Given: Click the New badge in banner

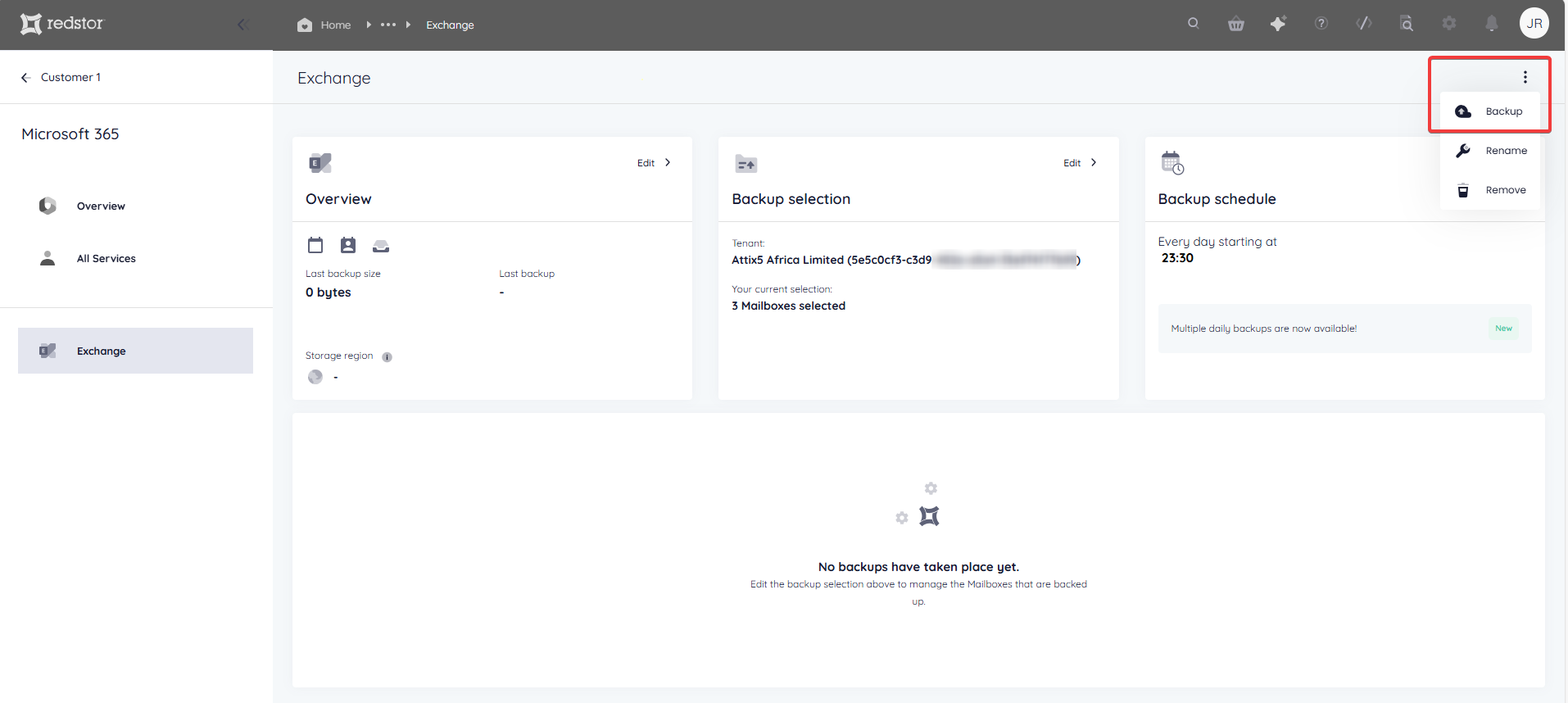Looking at the screenshot, I should tap(1503, 329).
